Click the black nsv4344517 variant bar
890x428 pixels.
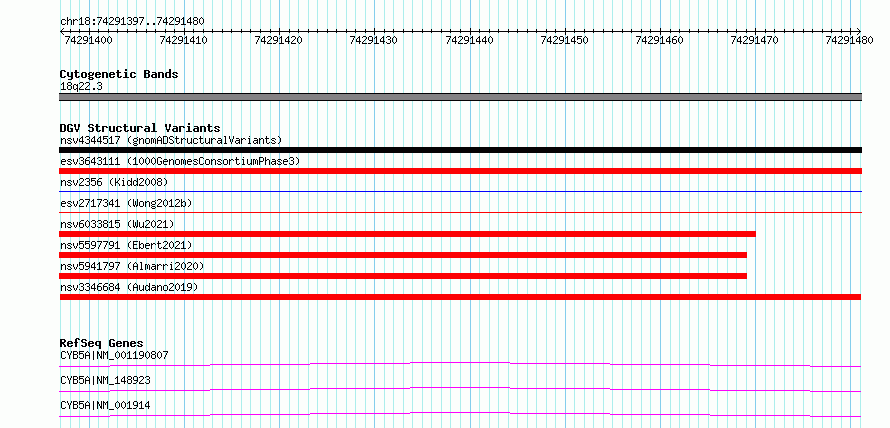pyautogui.click(x=460, y=150)
